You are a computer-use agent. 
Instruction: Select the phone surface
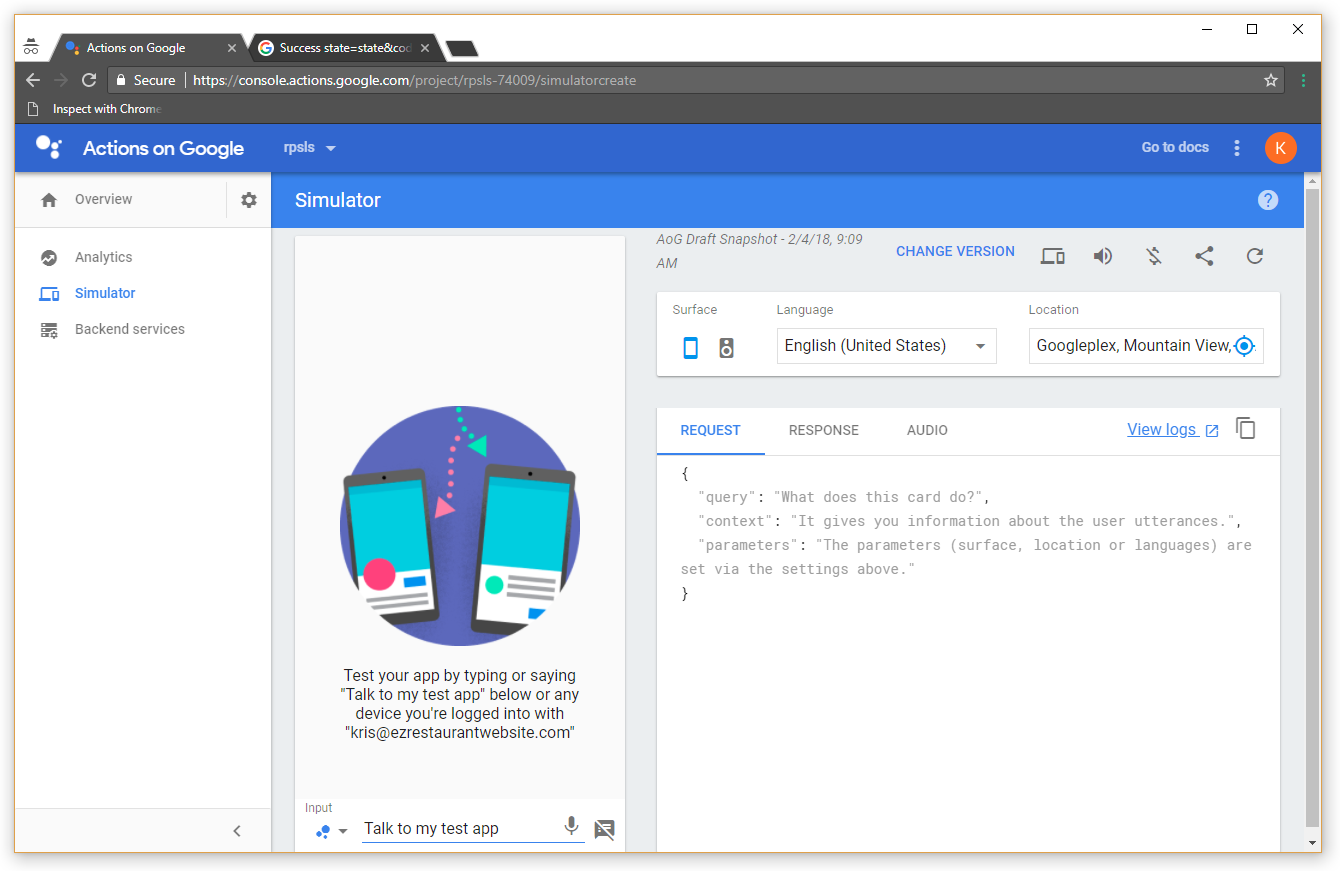(x=690, y=347)
